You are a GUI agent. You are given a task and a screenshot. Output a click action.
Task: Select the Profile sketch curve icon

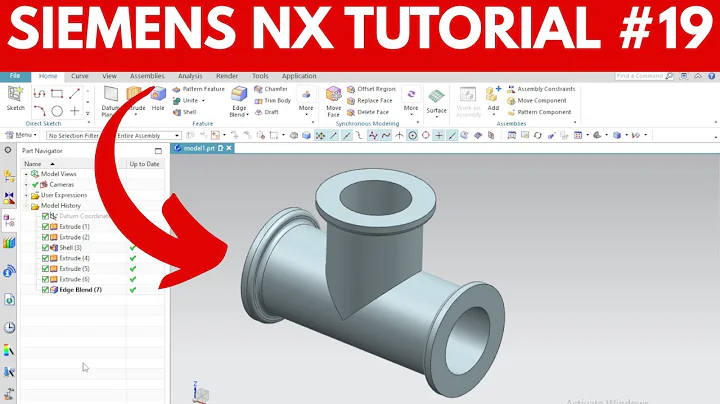[x=39, y=94]
